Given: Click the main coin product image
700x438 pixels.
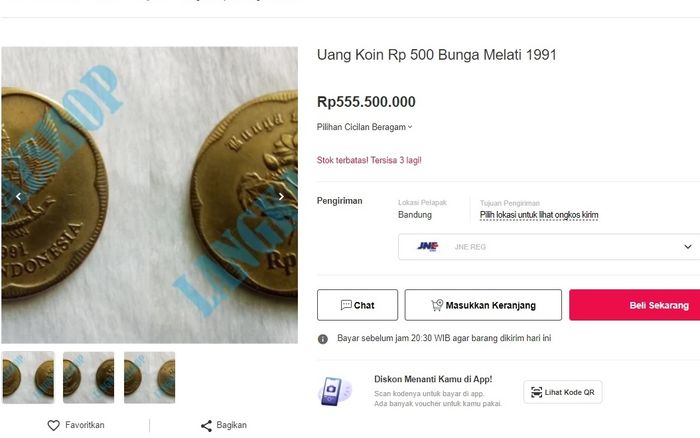Looking at the screenshot, I should tap(149, 195).
